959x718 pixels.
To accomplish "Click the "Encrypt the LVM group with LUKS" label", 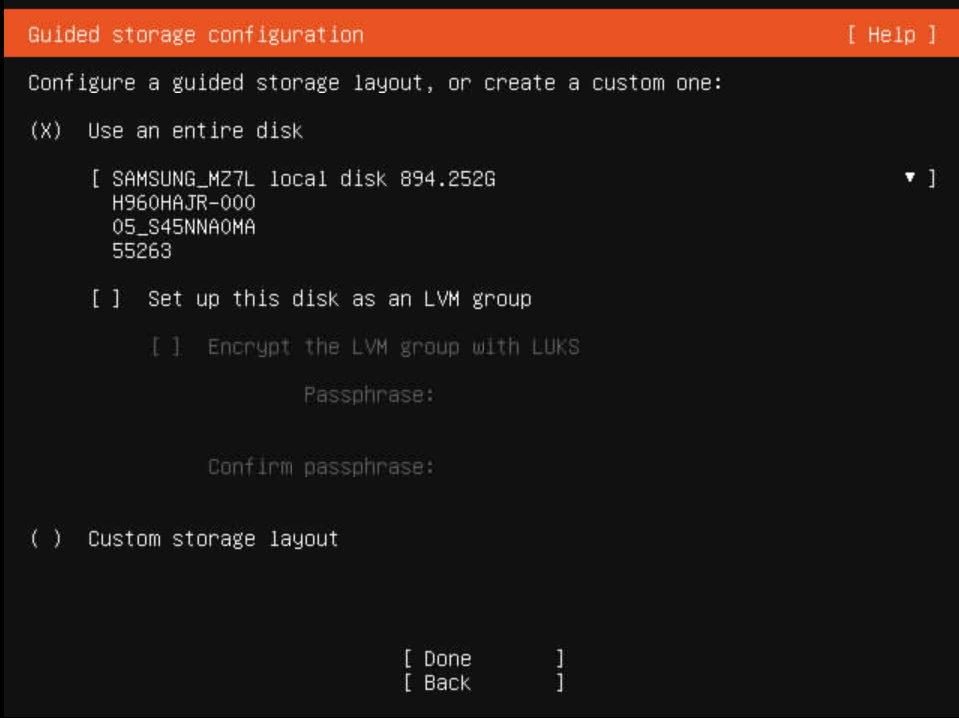I will point(393,347).
